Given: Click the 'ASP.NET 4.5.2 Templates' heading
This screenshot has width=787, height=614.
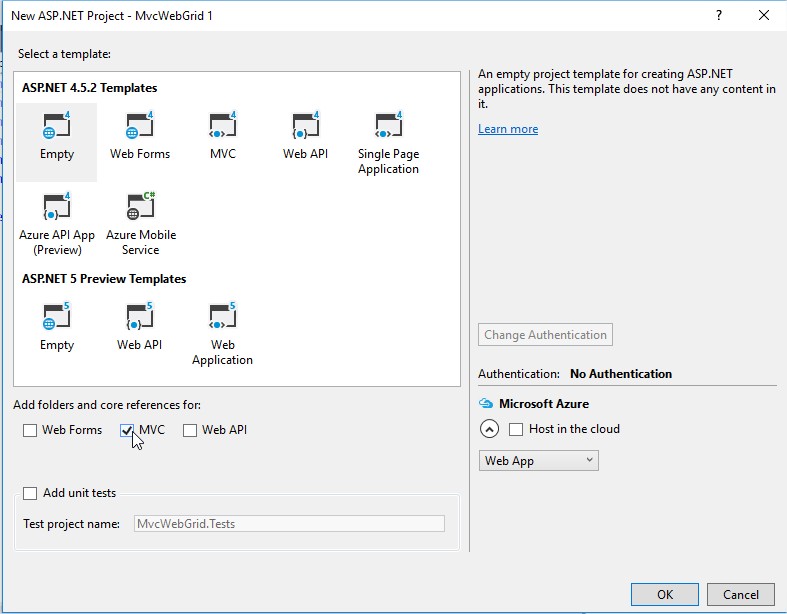Looking at the screenshot, I should coord(89,88).
